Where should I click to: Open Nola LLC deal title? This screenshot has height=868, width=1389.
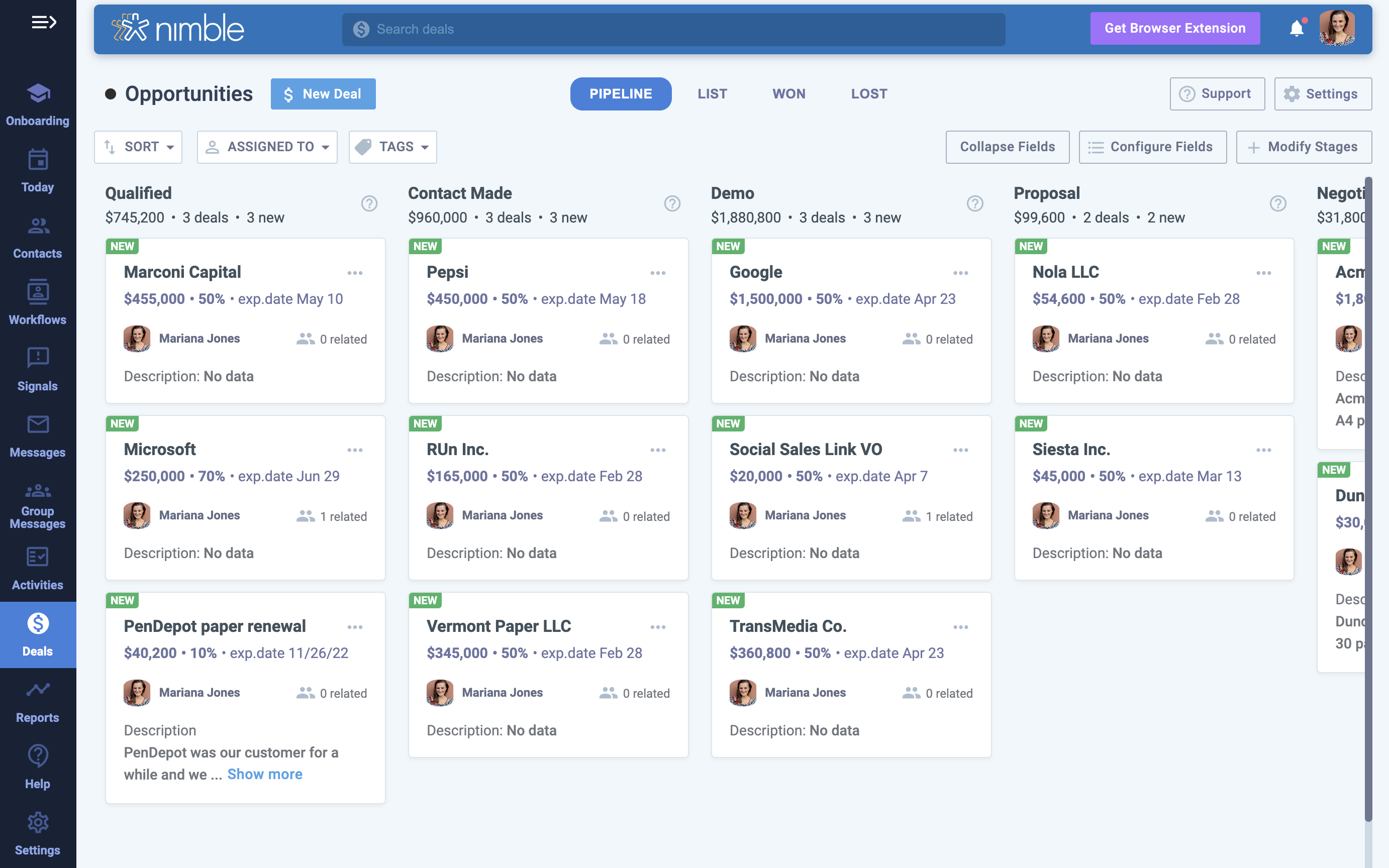(1065, 272)
